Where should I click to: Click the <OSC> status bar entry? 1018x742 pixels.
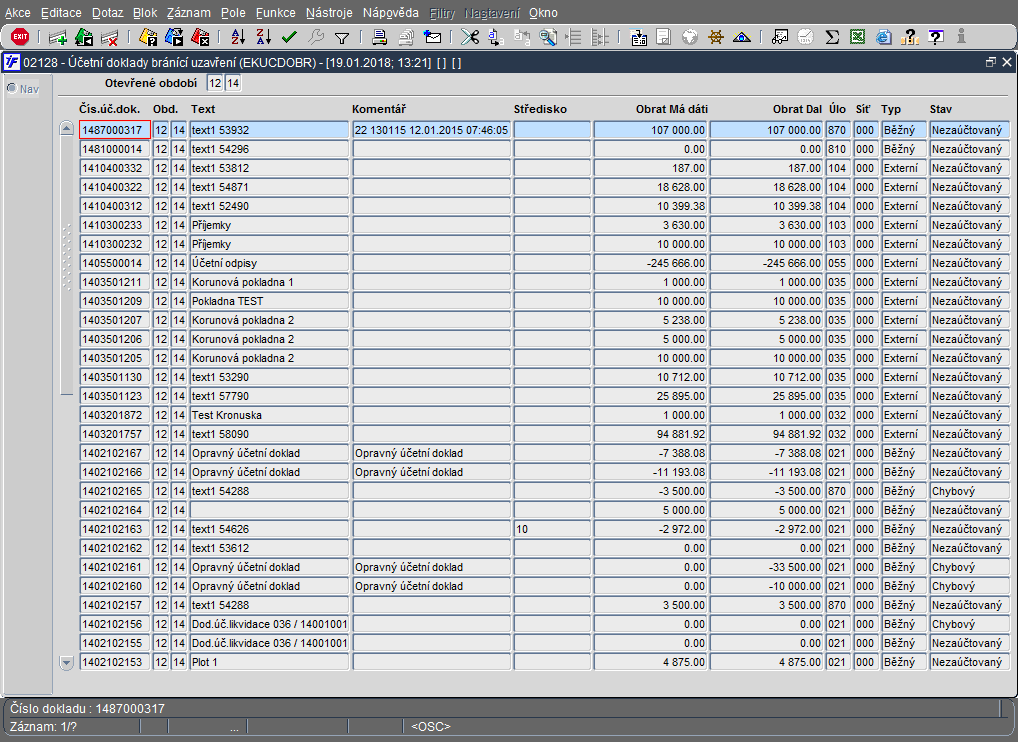pyautogui.click(x=430, y=726)
